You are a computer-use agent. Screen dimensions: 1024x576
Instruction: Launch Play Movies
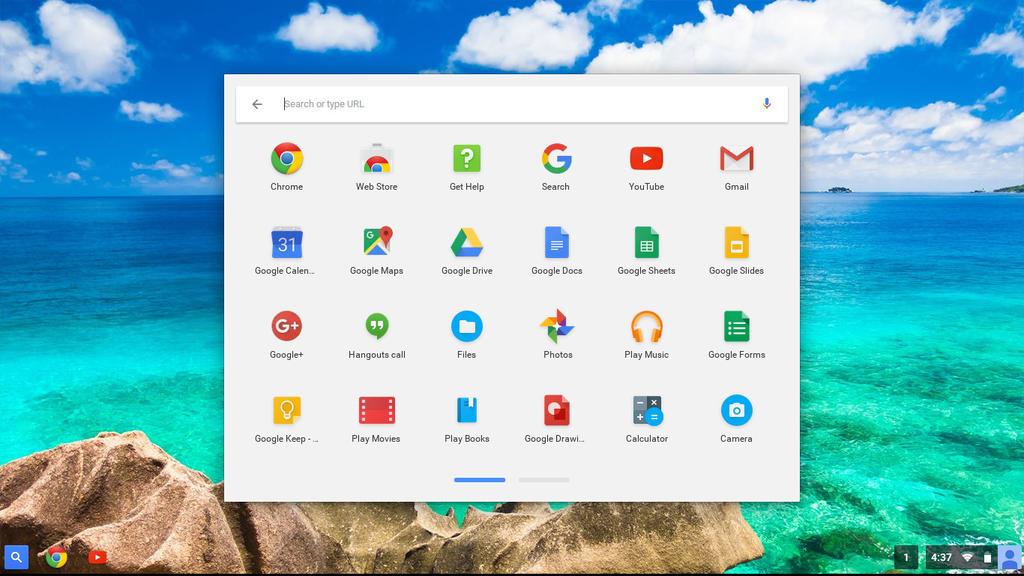click(377, 410)
